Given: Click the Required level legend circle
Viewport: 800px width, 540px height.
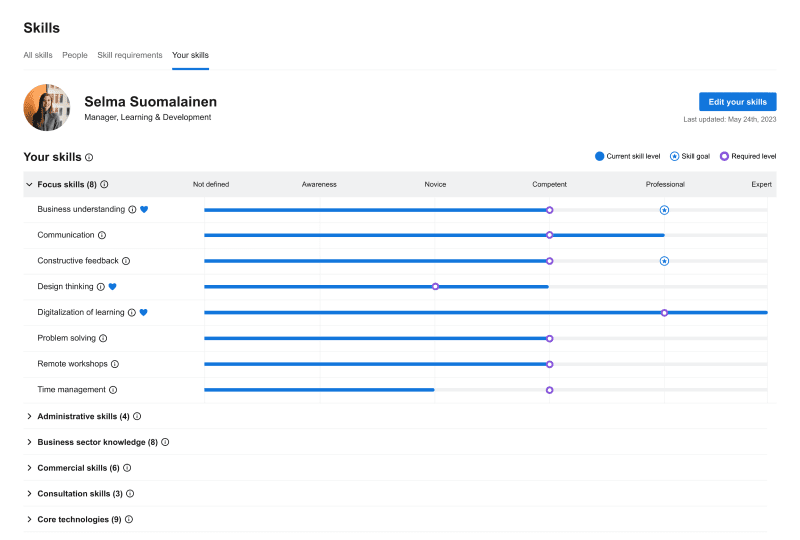Looking at the screenshot, I should 724,156.
